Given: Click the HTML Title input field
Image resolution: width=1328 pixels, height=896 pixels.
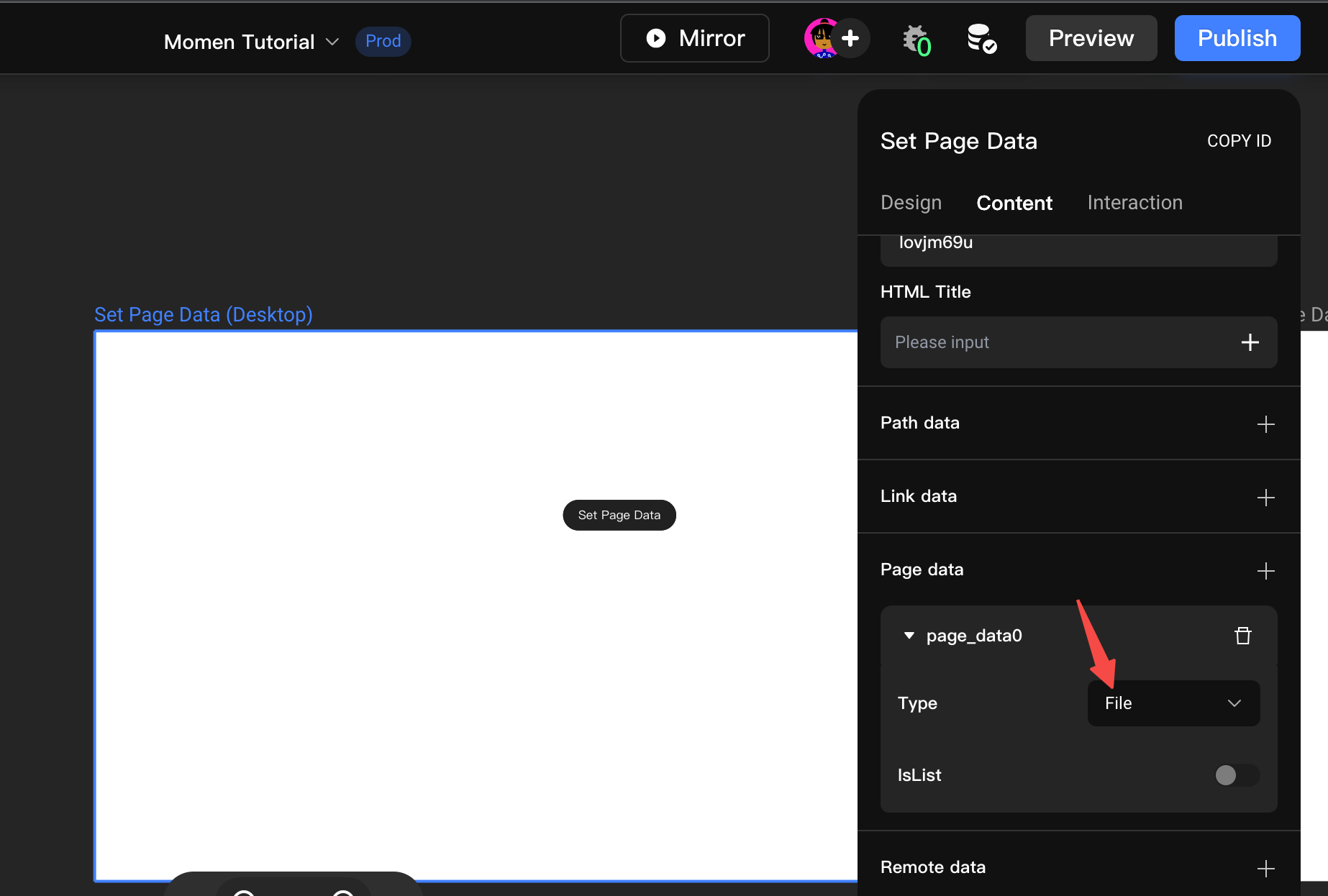Looking at the screenshot, I should [x=1043, y=342].
